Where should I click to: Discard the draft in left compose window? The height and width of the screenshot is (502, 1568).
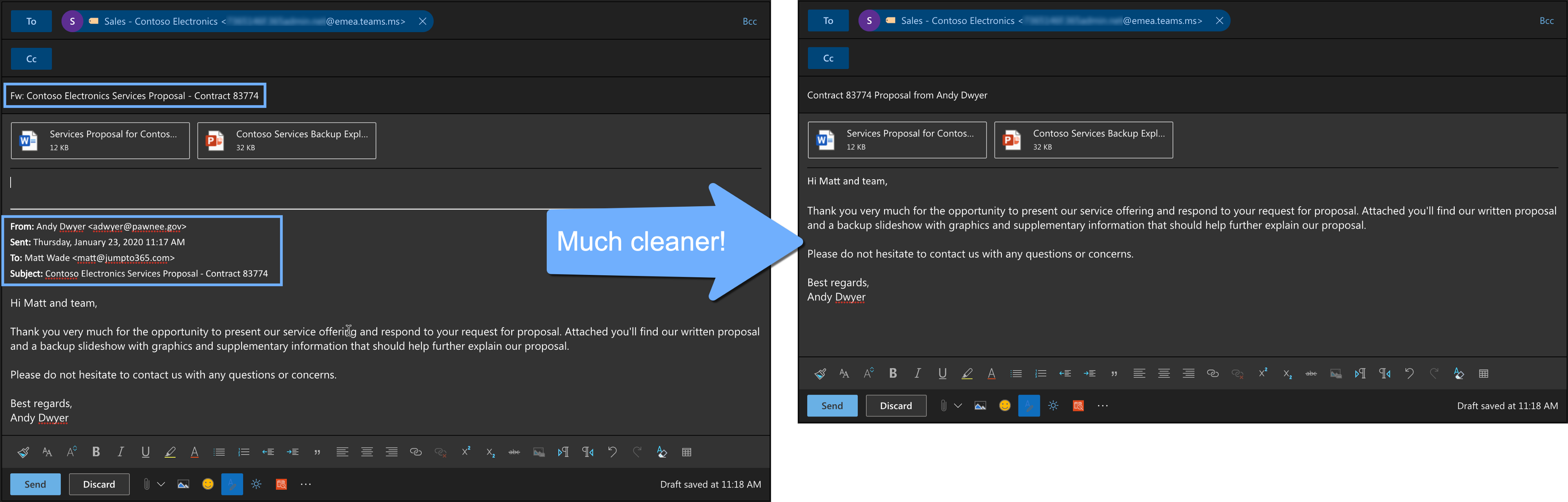click(99, 484)
